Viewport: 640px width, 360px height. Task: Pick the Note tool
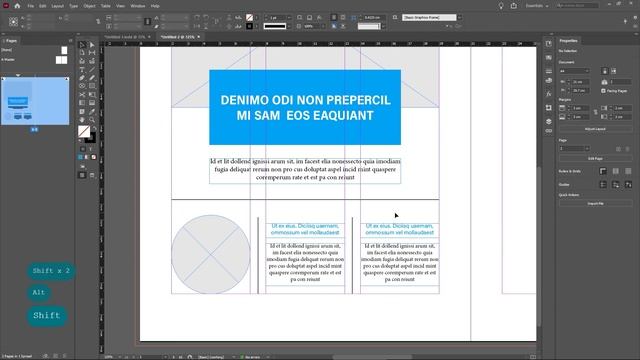[x=82, y=111]
